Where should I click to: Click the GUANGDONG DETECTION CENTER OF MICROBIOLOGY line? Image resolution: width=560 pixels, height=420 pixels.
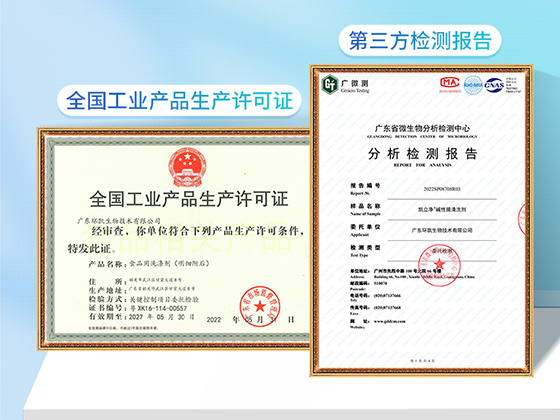point(422,136)
